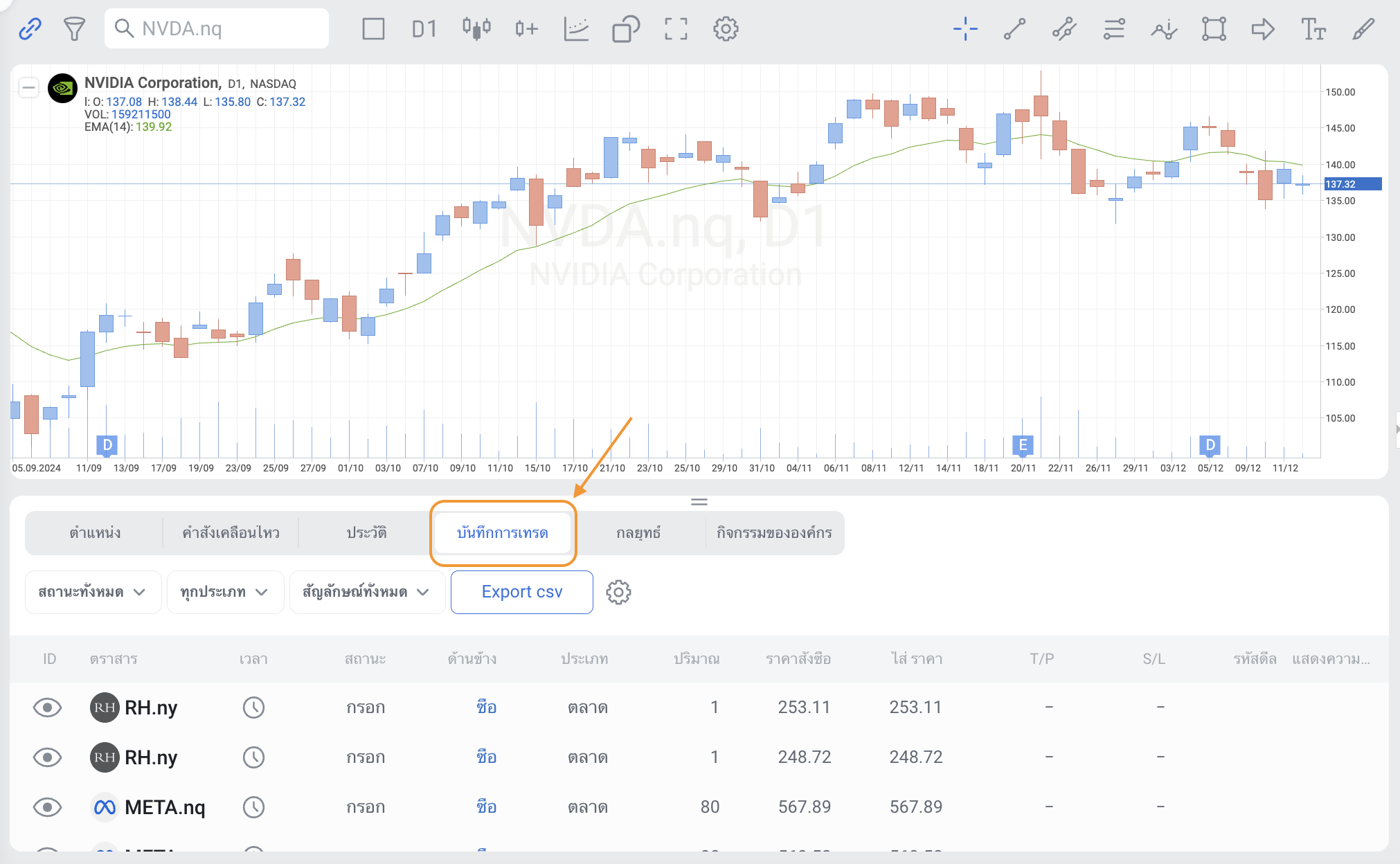Toggle visibility eye for first RH.ny row

(47, 708)
